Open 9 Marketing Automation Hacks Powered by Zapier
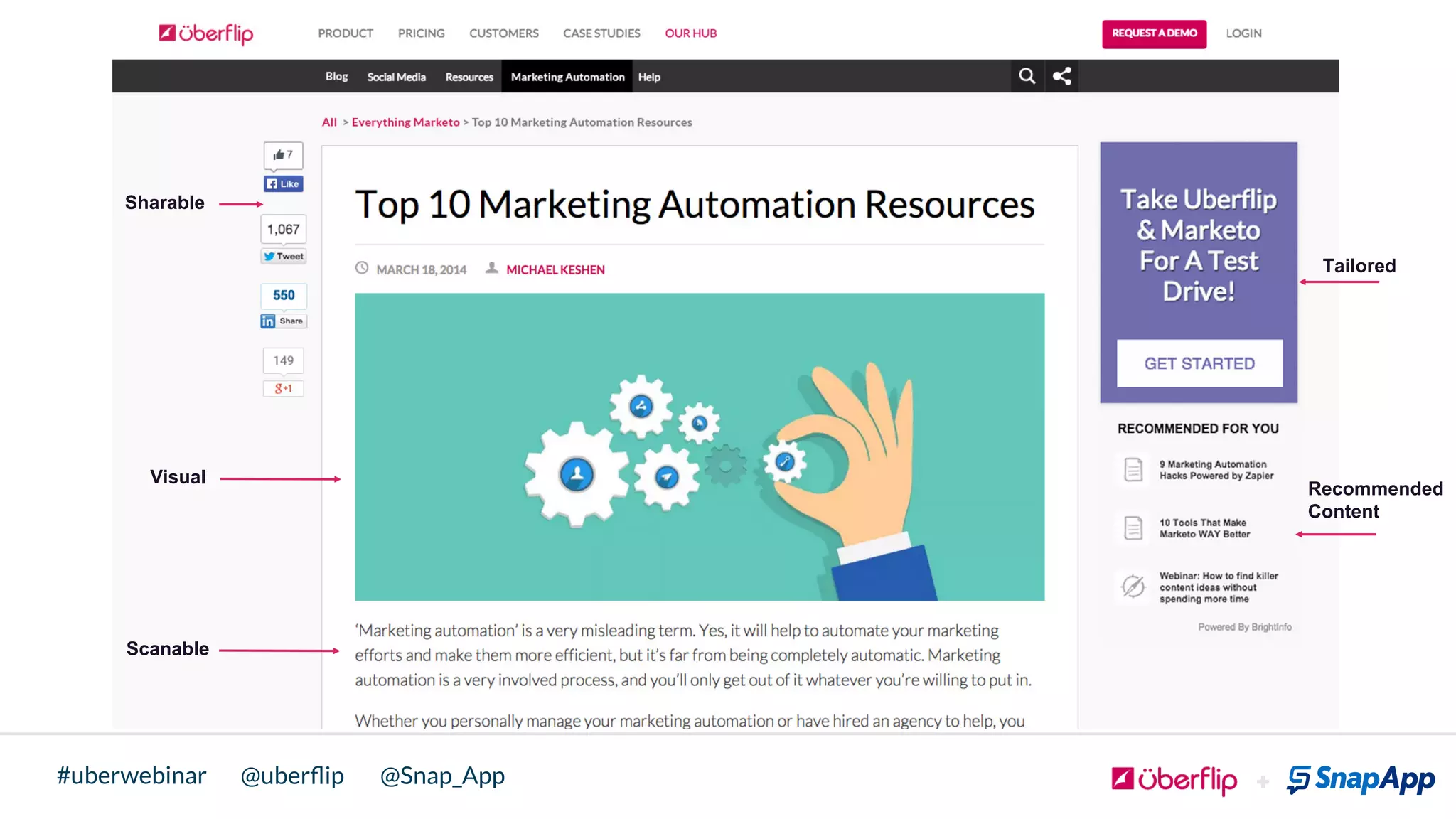This screenshot has height=819, width=1456. tap(1216, 470)
